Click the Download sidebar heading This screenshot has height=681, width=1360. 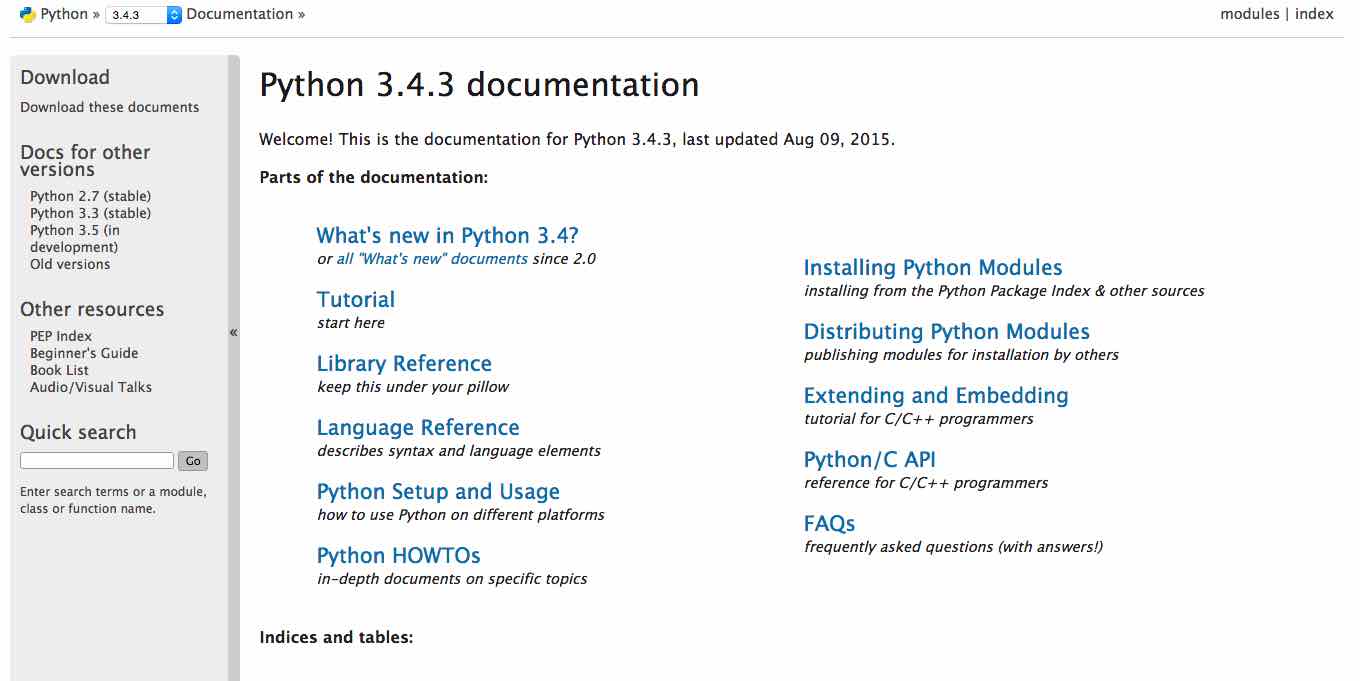(65, 77)
